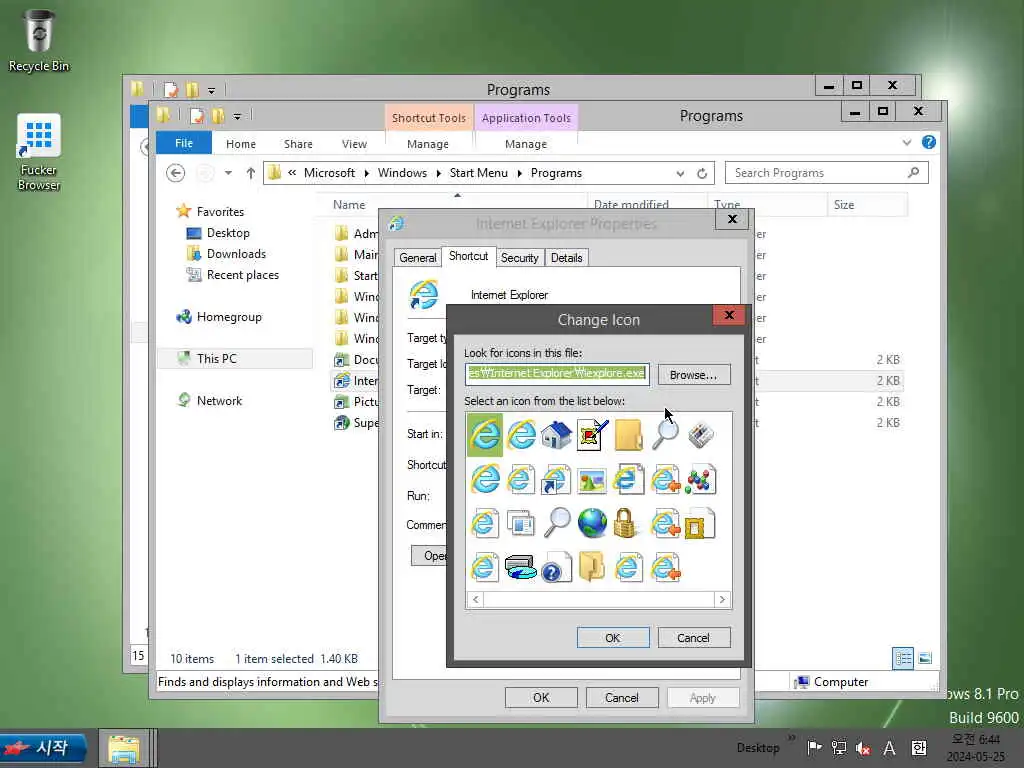Click the icon list left scroll arrow

[x=475, y=600]
